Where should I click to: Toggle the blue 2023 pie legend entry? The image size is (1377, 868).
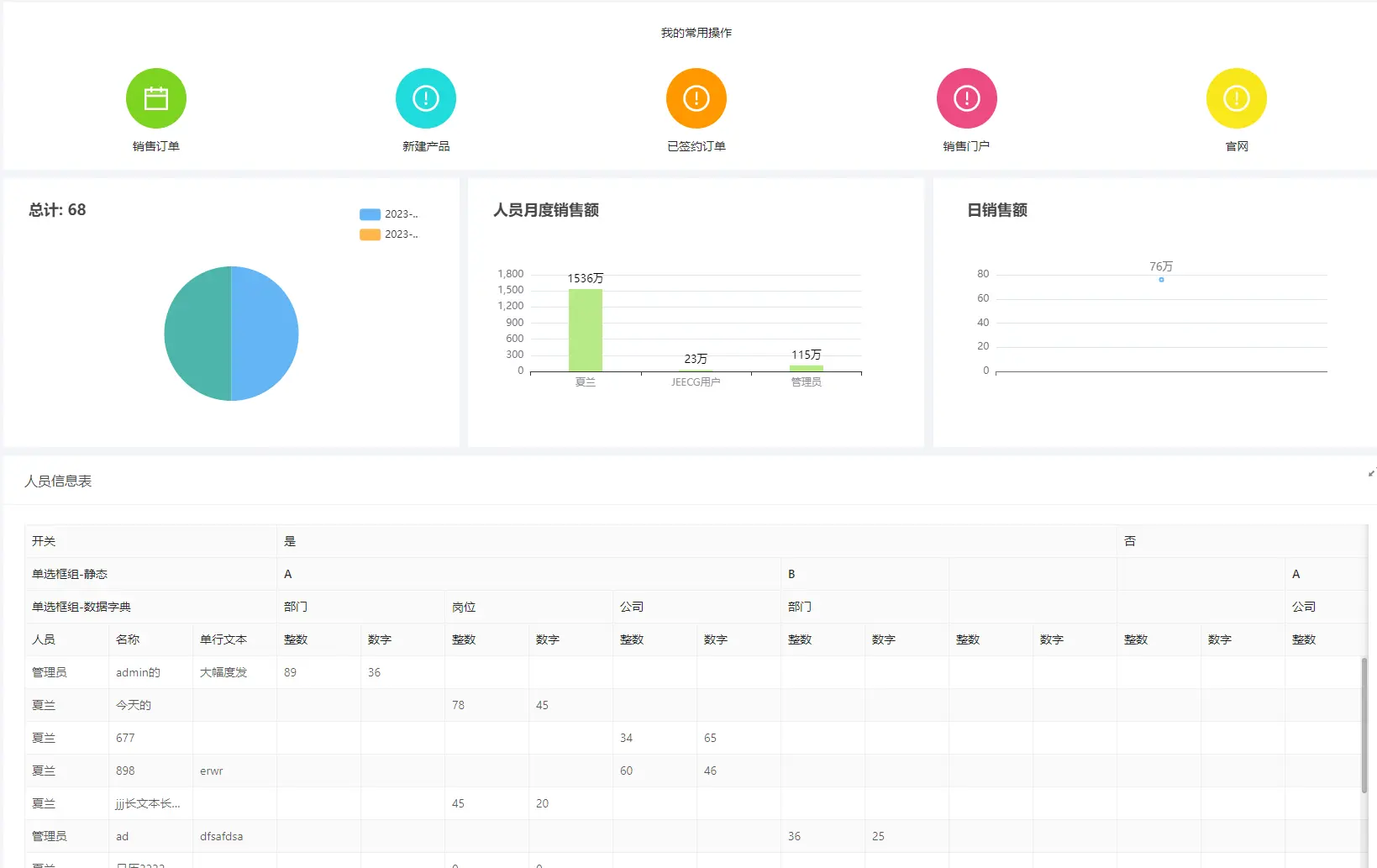click(388, 214)
